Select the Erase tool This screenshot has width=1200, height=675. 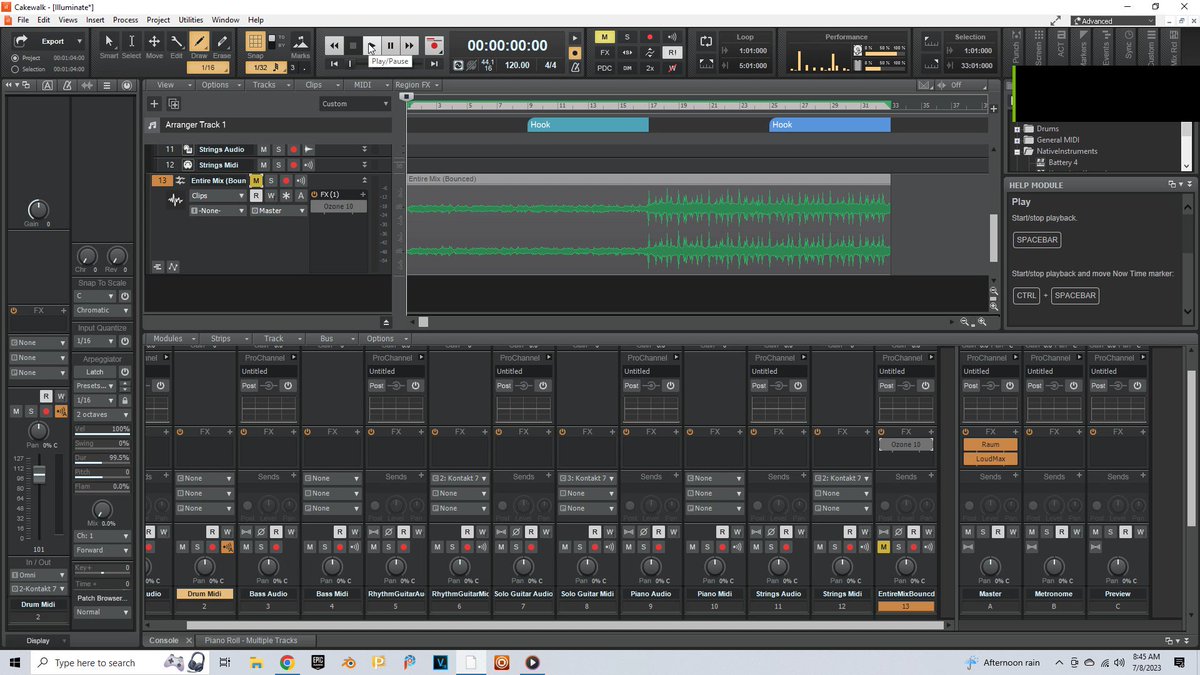(x=222, y=46)
